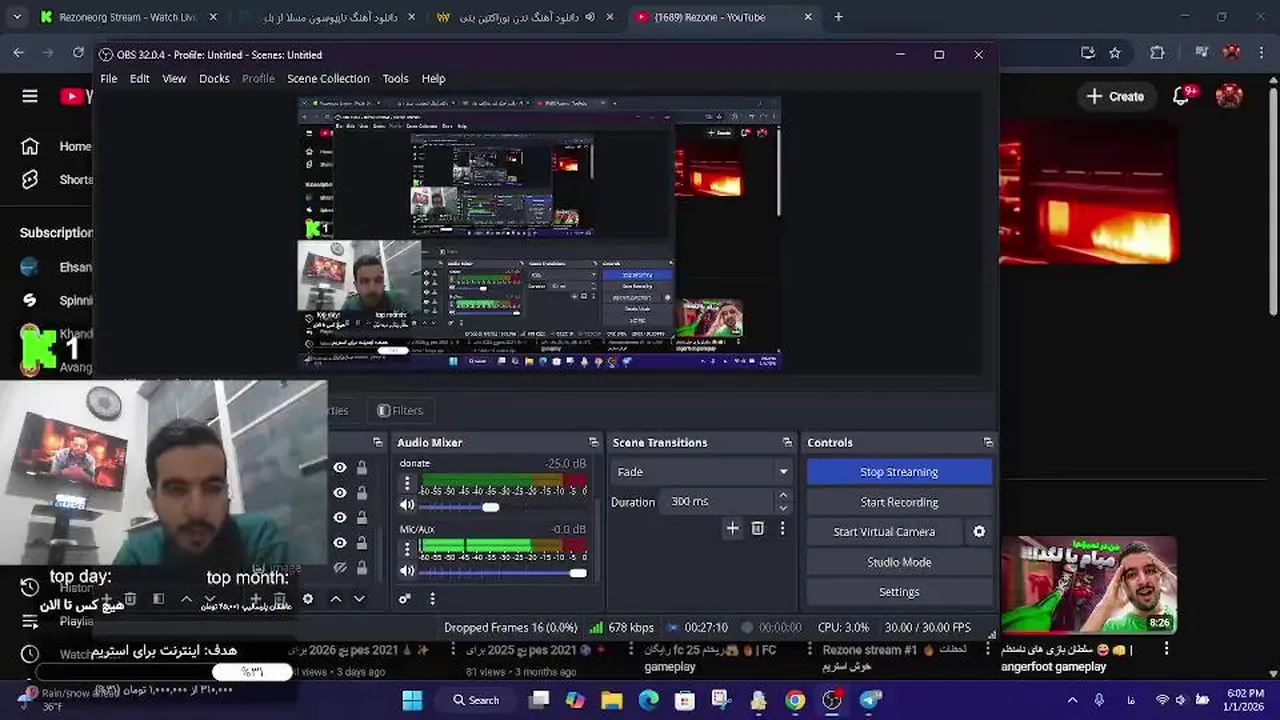The width and height of the screenshot is (1280, 720).
Task: Show the hidden fifth source
Action: point(340,568)
